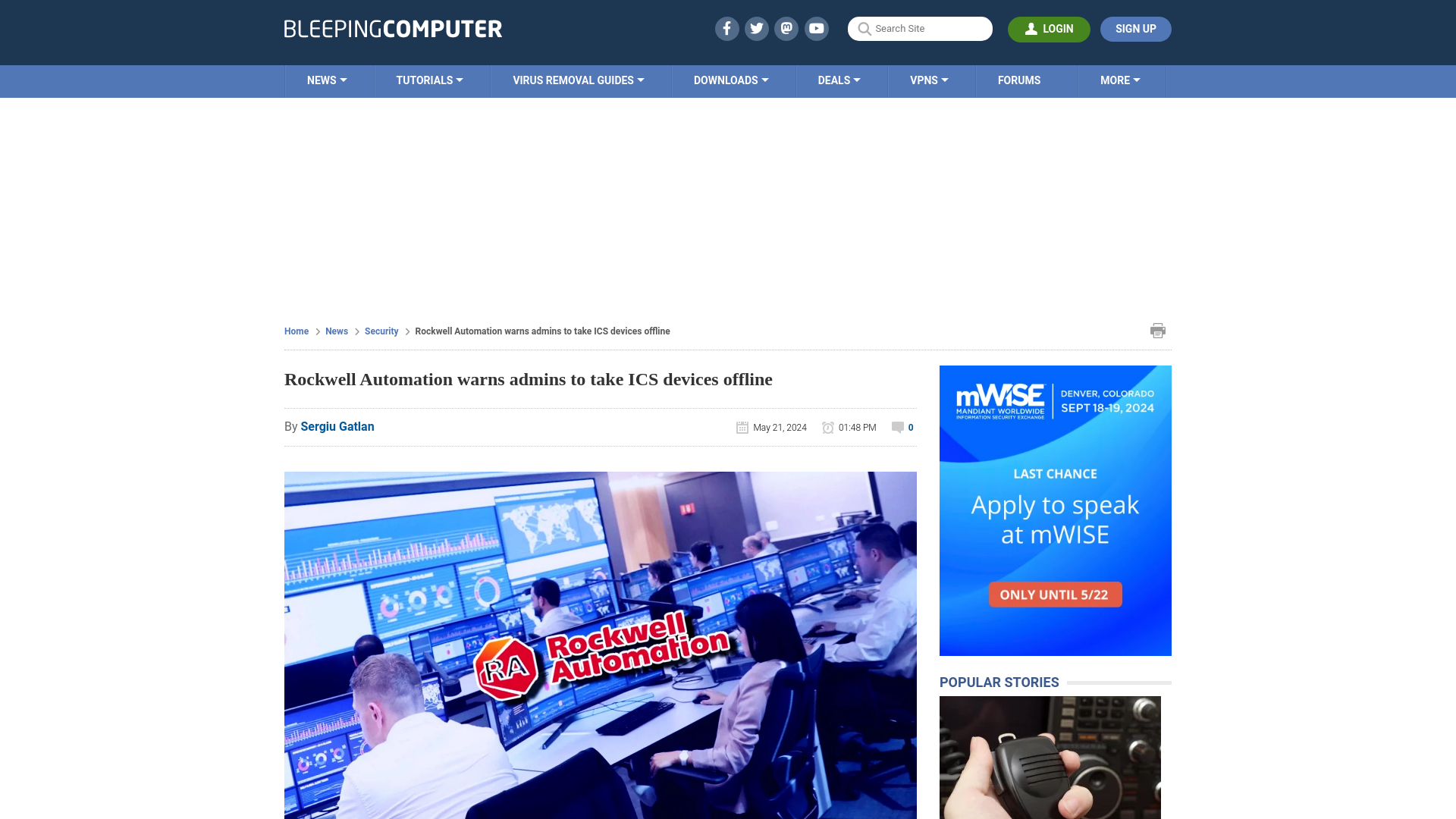Click the comments count icon
This screenshot has width=1456, height=819.
898,427
